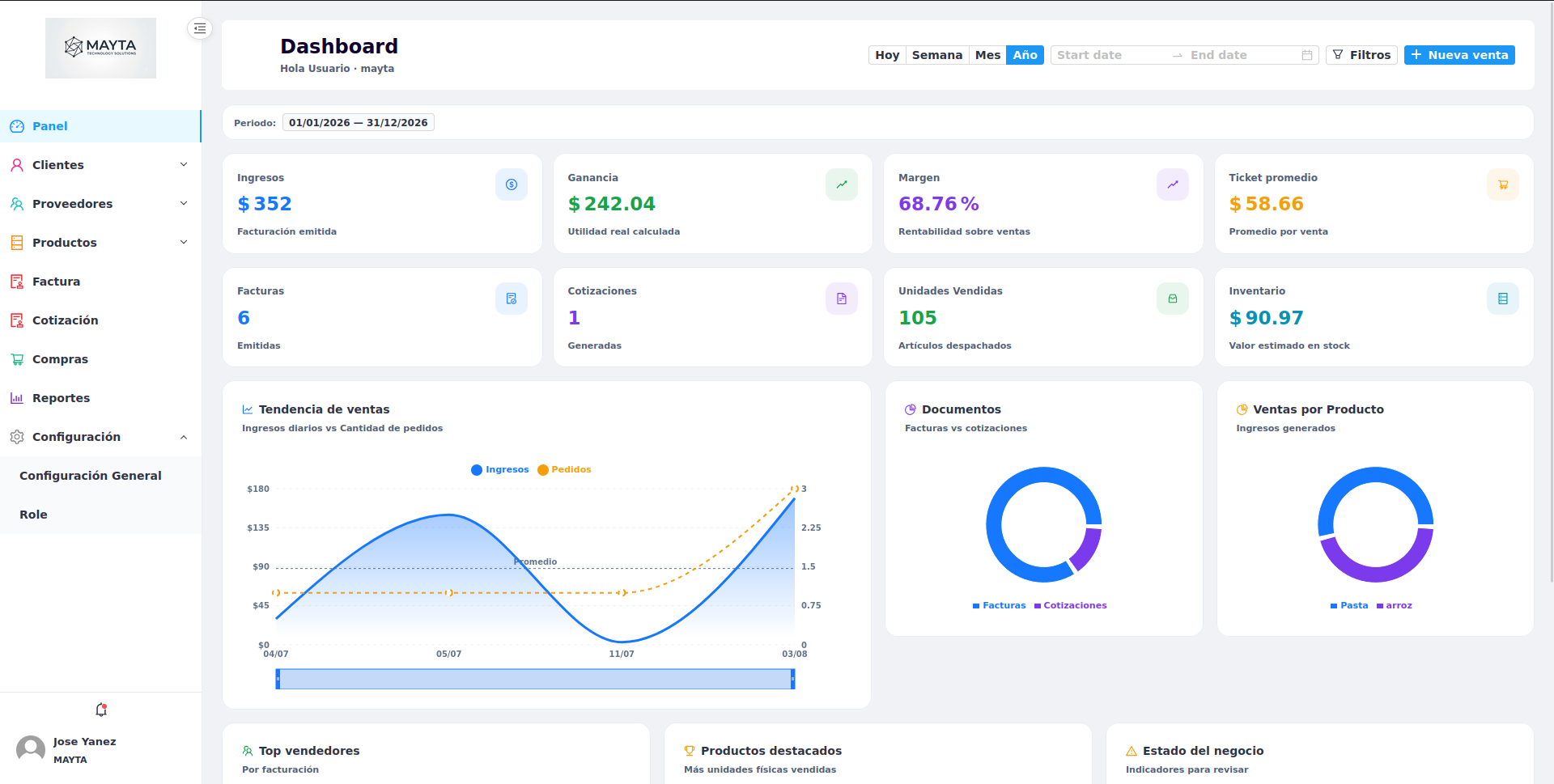Open the Factura menu item
The image size is (1554, 784).
(x=100, y=282)
